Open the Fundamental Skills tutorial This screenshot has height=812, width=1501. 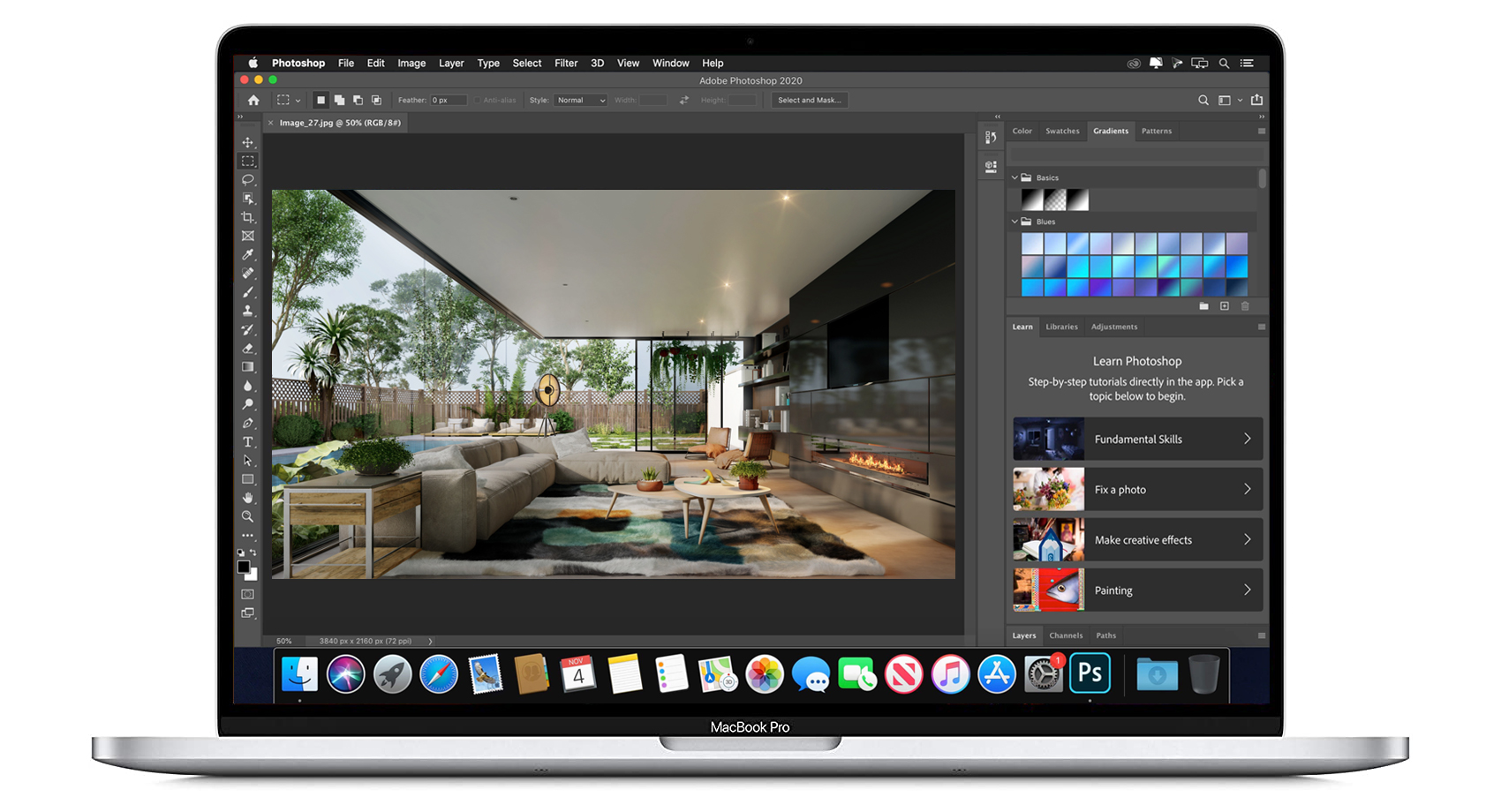[x=1137, y=440]
